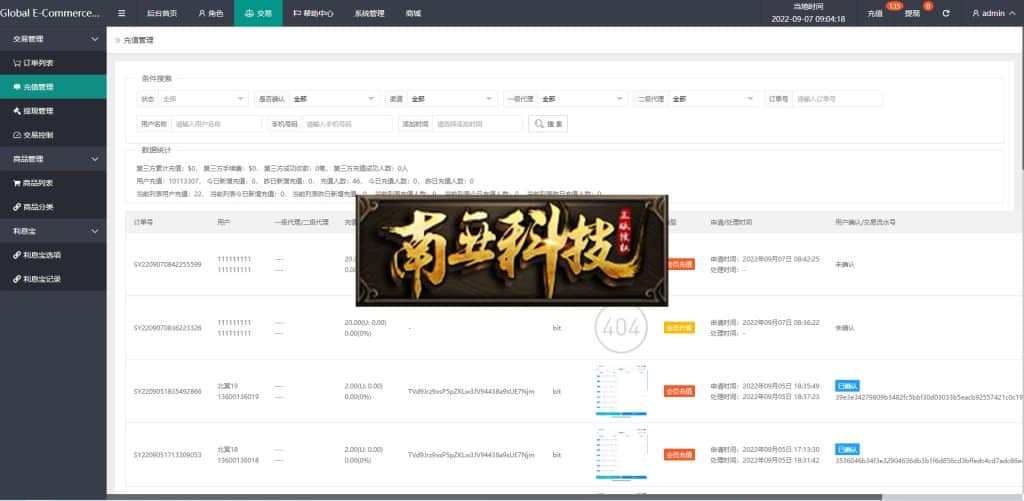Click the vertical scrollbar on the right
Screen dimensions: 1024x501
point(1021,98)
